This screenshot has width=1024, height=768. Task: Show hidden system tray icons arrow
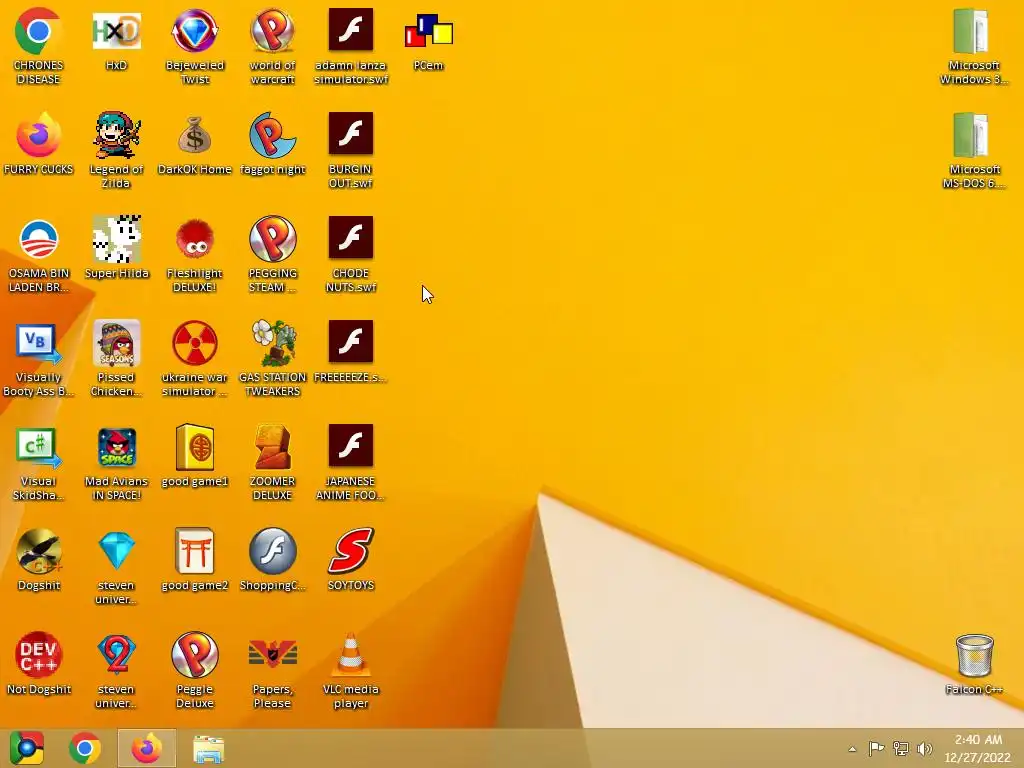(x=852, y=749)
